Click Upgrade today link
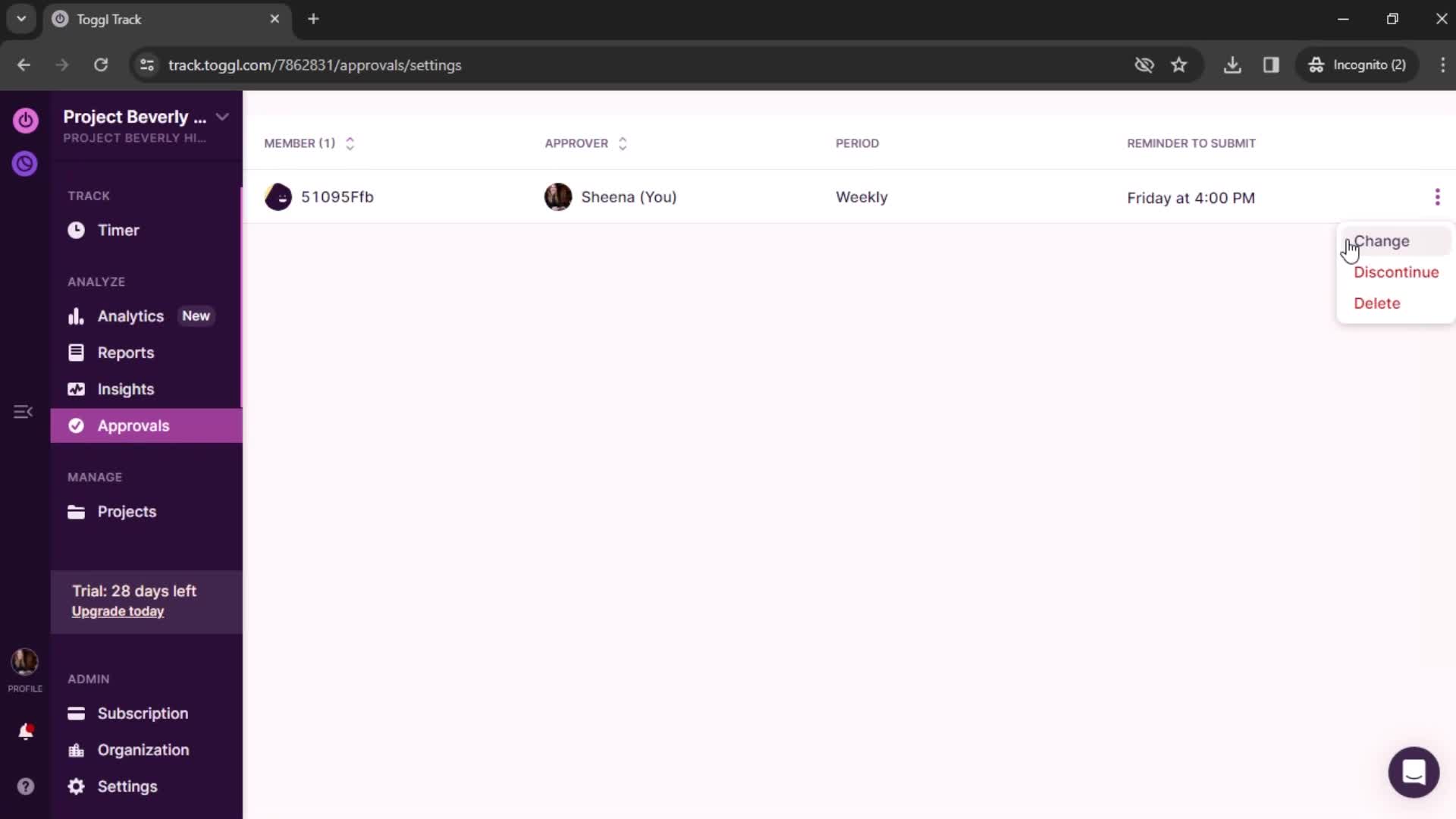 (x=117, y=611)
